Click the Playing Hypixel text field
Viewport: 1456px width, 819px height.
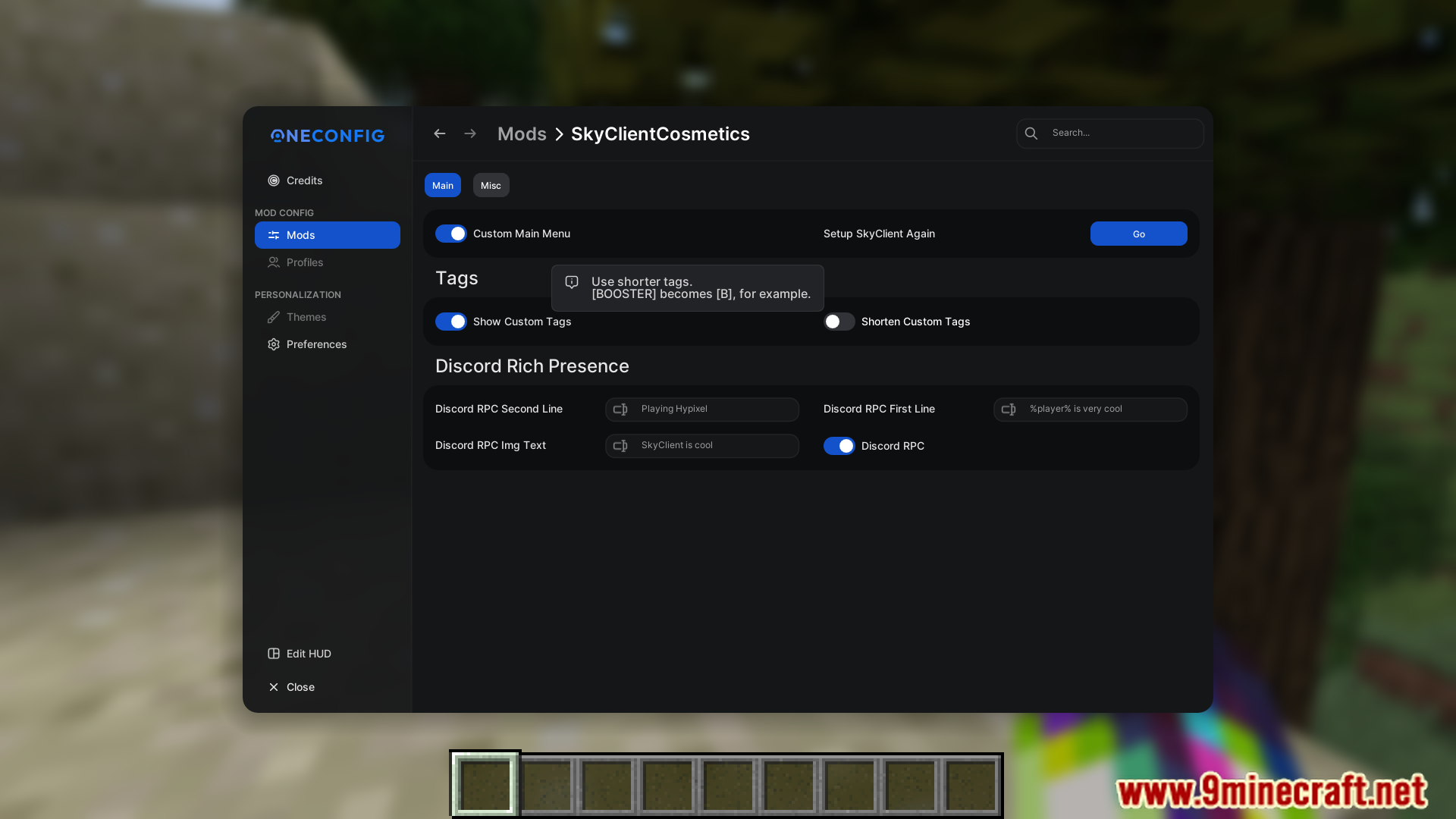[702, 409]
